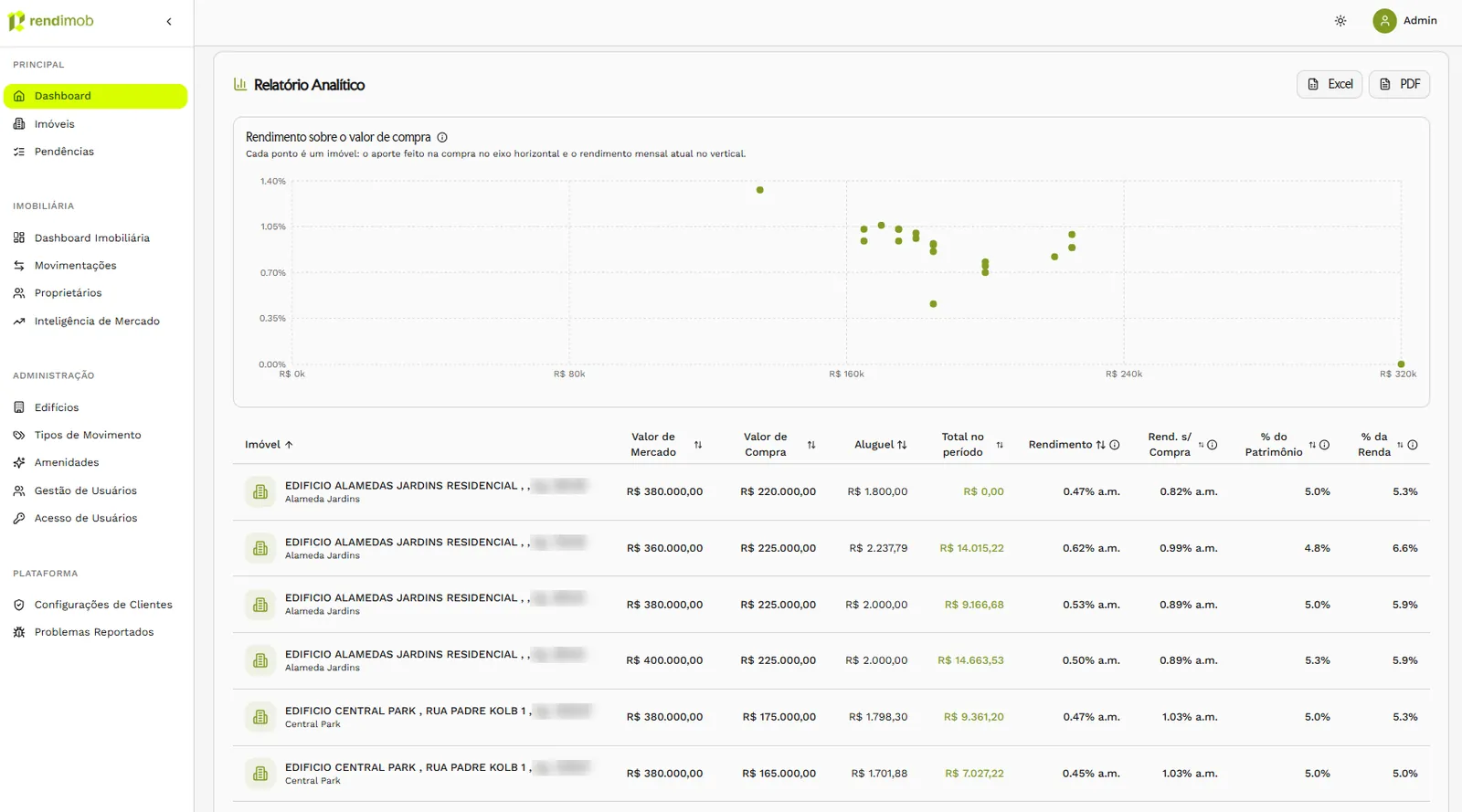Click the R$ 14.015,22 total value
The image size is (1462, 812).
click(x=971, y=548)
